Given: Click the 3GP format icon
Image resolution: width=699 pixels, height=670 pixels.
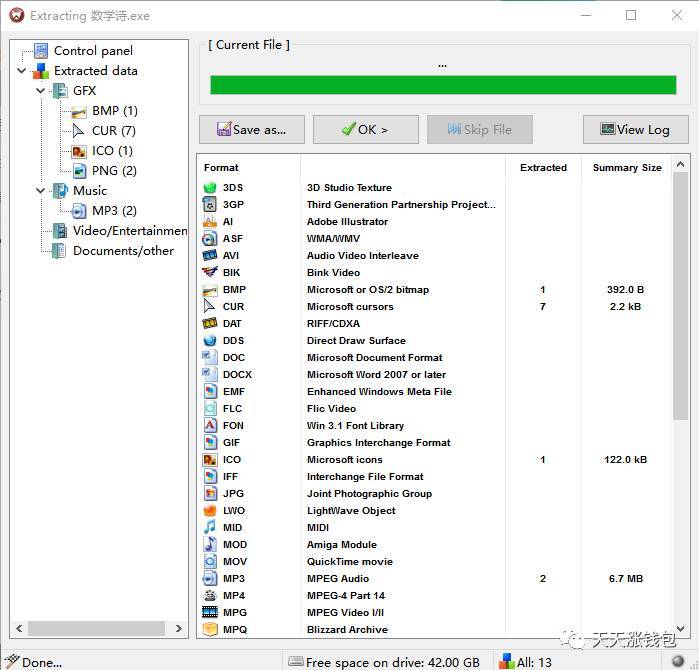Looking at the screenshot, I should [x=210, y=205].
